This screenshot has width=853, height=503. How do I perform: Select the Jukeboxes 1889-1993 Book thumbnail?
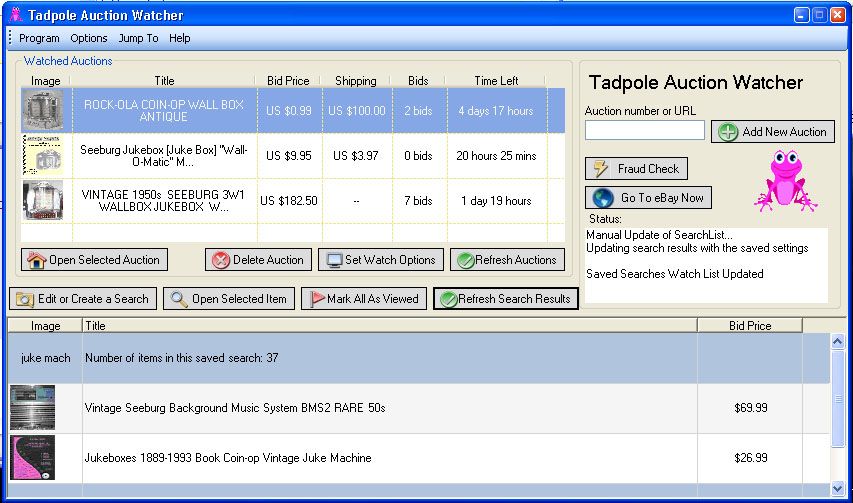click(33, 457)
